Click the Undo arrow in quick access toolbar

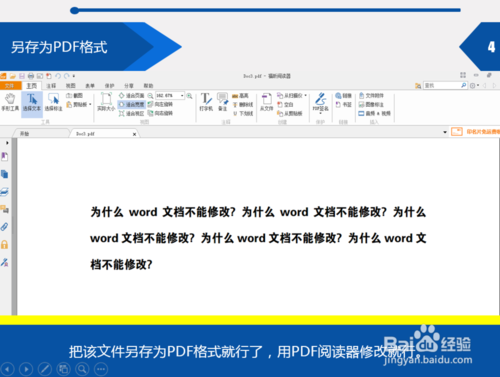58,76
